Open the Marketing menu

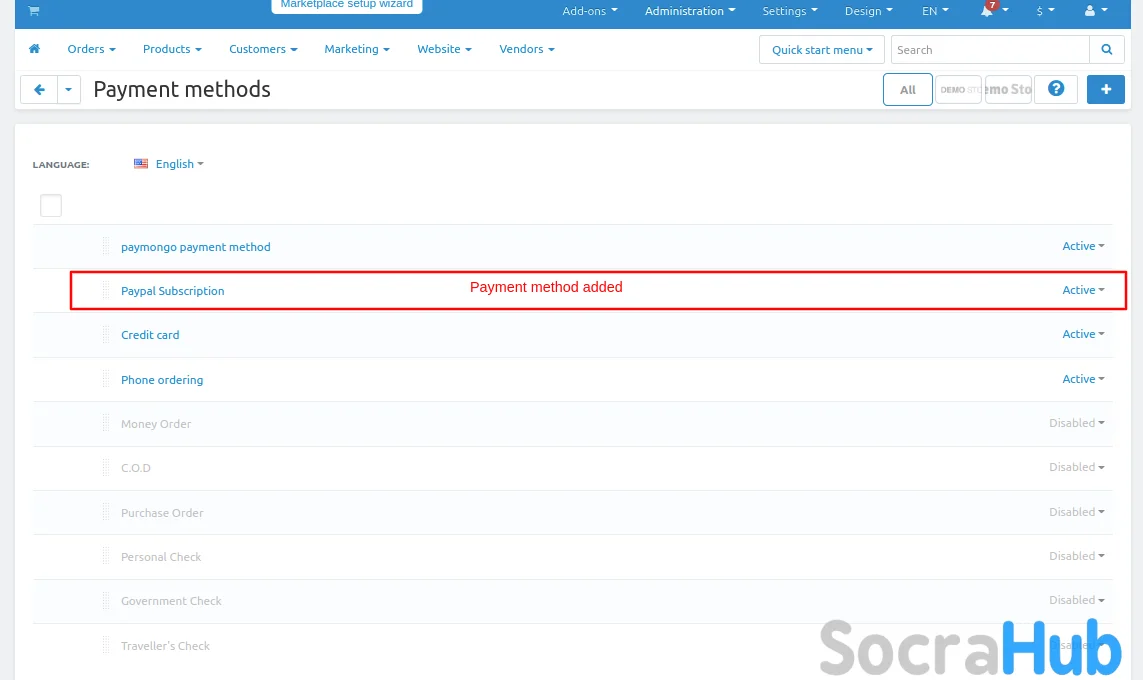pyautogui.click(x=356, y=49)
